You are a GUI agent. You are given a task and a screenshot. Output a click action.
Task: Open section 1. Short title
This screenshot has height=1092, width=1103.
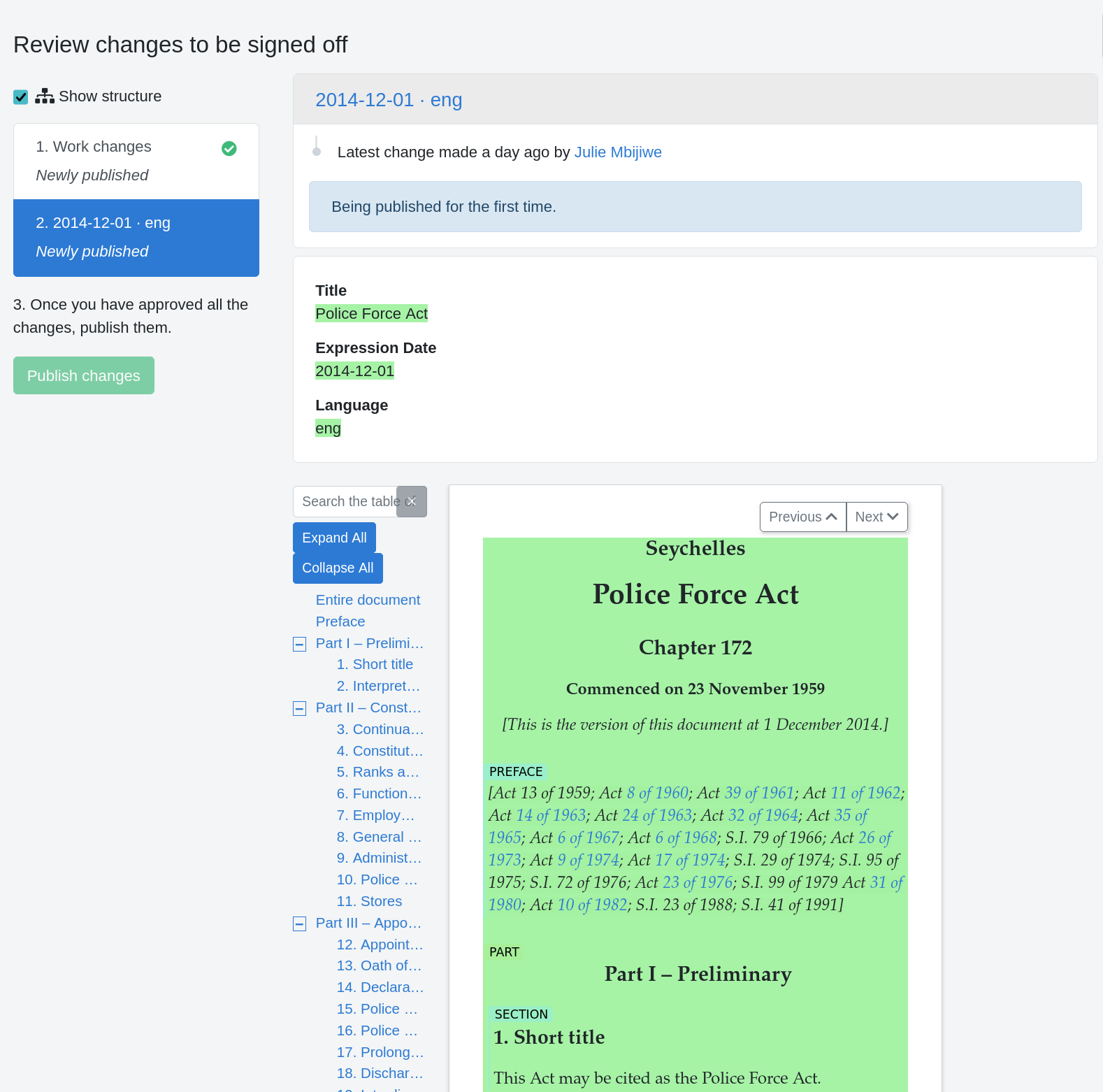click(x=382, y=665)
